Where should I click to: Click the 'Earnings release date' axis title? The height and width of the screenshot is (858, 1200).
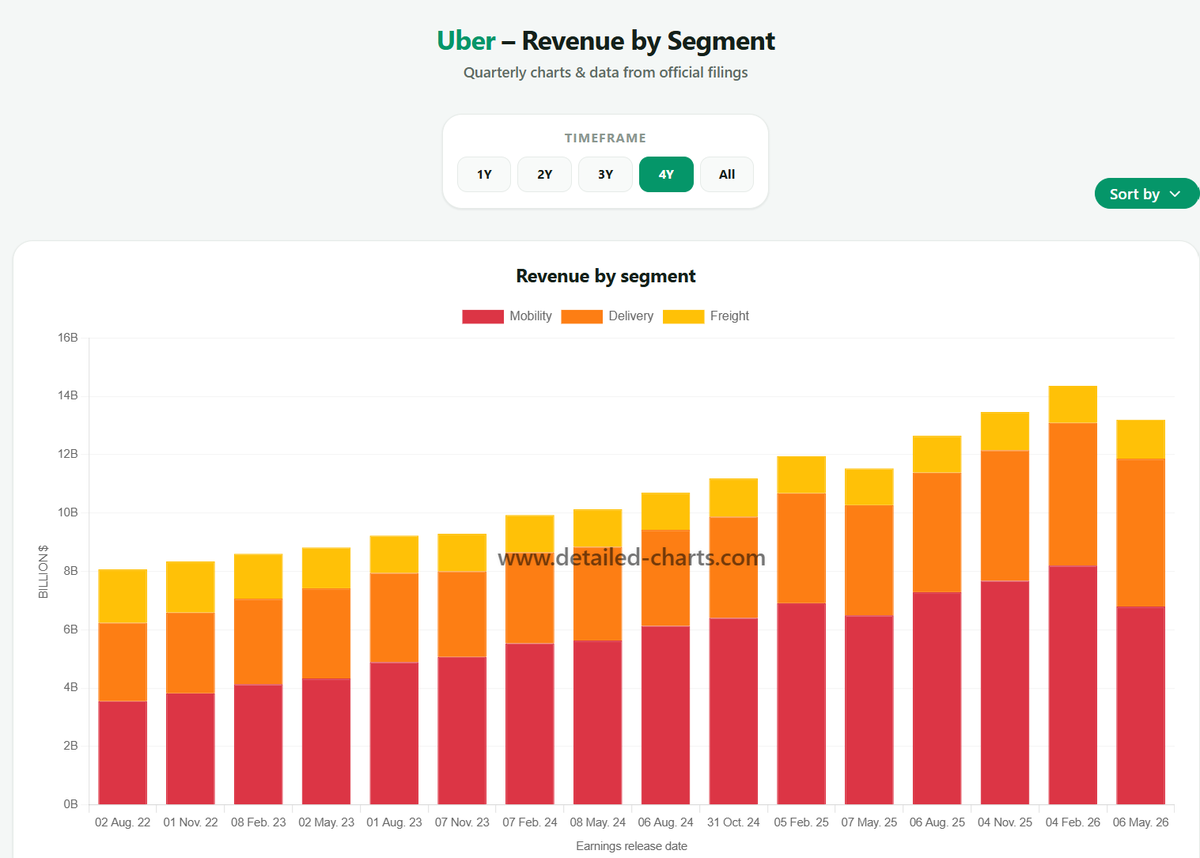tap(631, 846)
